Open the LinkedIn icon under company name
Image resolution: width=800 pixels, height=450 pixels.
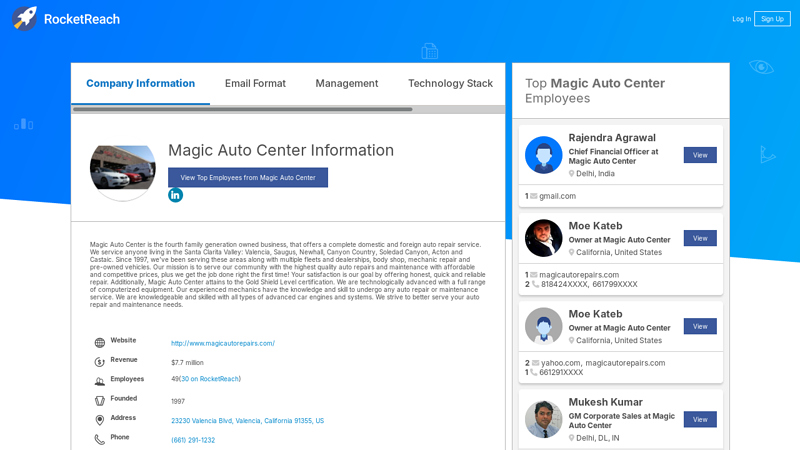point(176,195)
